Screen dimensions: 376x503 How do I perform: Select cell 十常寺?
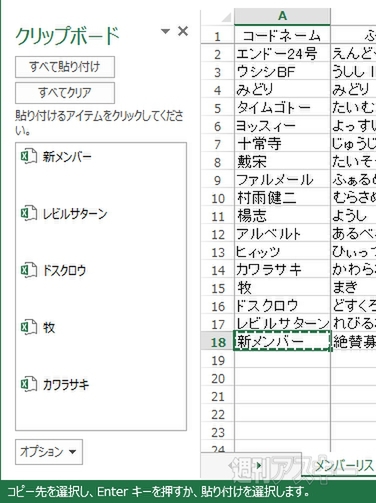point(282,144)
